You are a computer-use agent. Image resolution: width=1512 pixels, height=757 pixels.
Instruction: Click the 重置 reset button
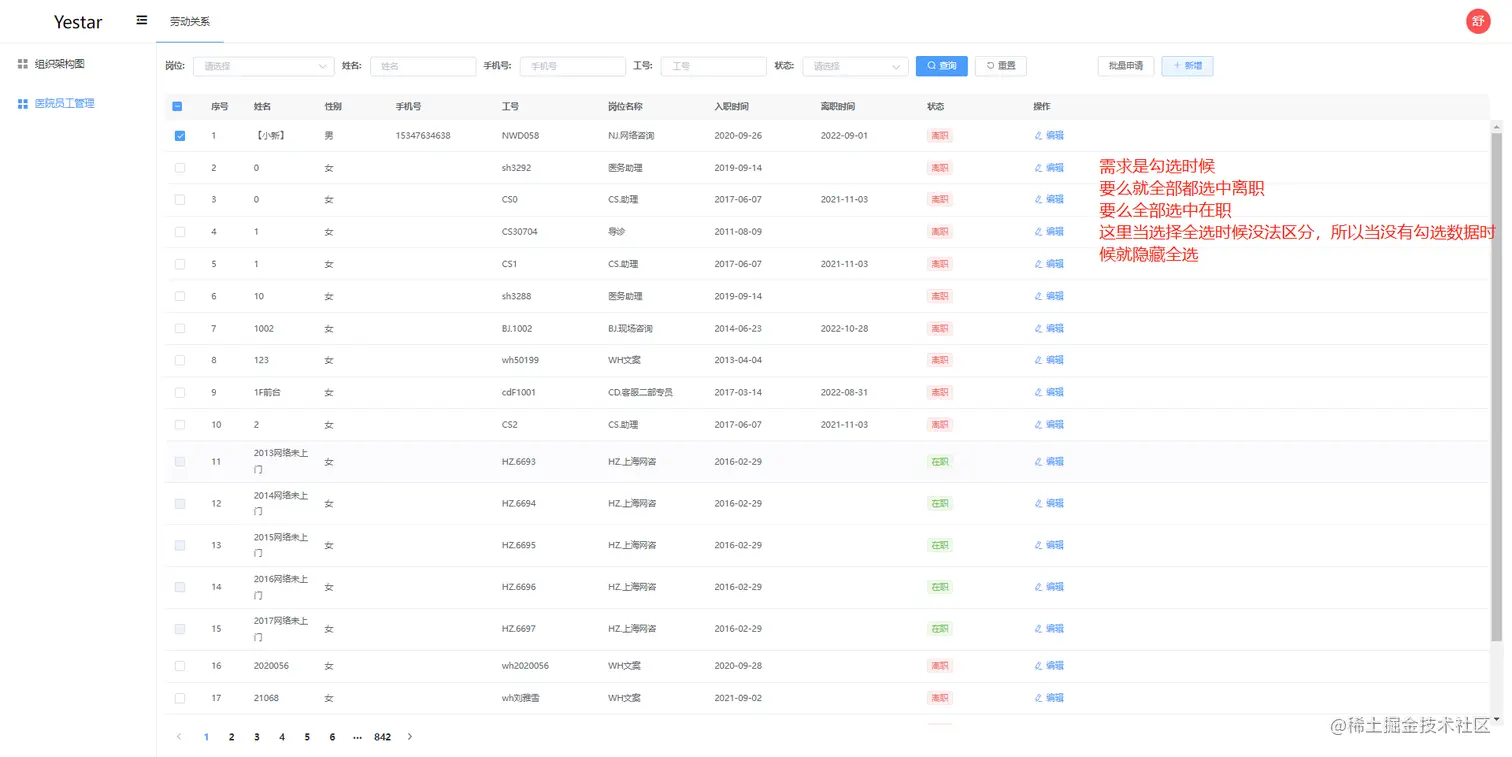1001,66
